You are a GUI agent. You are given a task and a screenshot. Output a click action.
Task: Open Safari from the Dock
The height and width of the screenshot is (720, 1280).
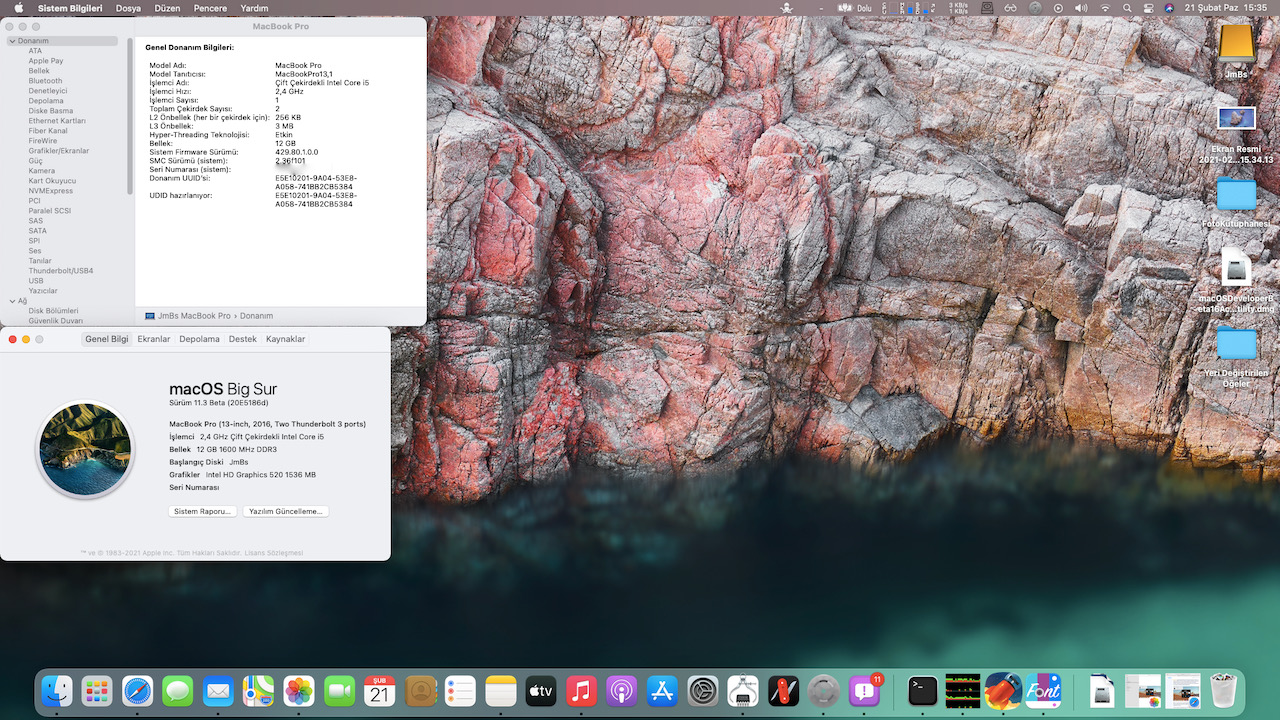click(138, 691)
